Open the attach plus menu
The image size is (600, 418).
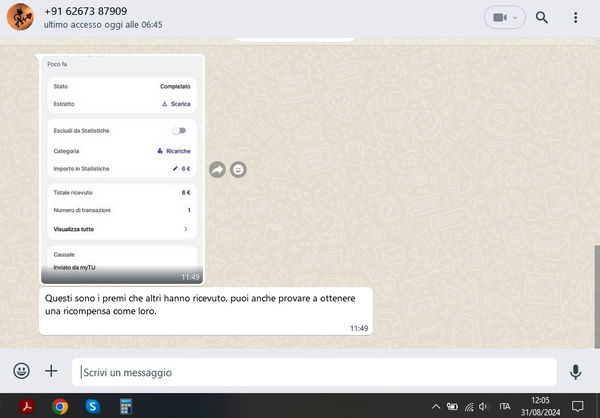pos(51,371)
